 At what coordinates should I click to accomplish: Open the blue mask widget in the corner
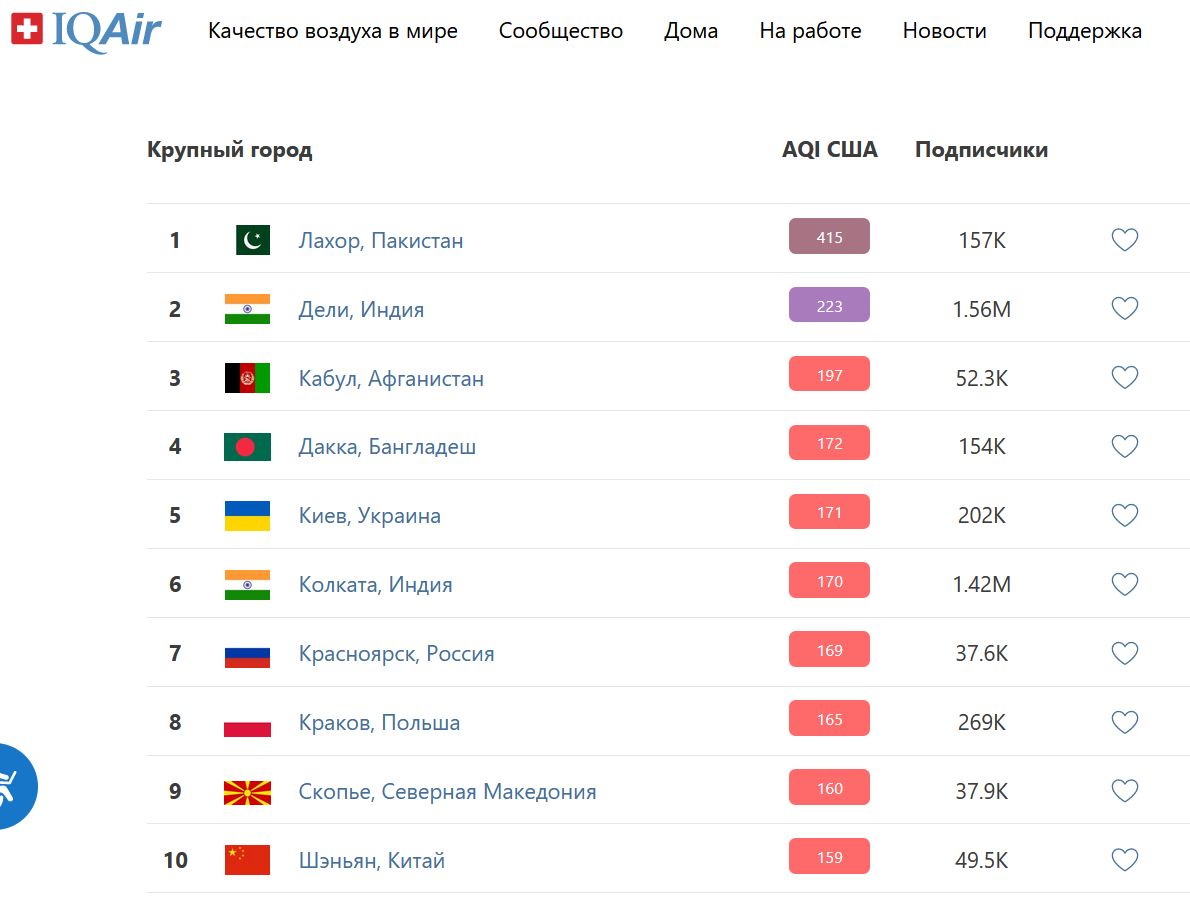pos(15,787)
